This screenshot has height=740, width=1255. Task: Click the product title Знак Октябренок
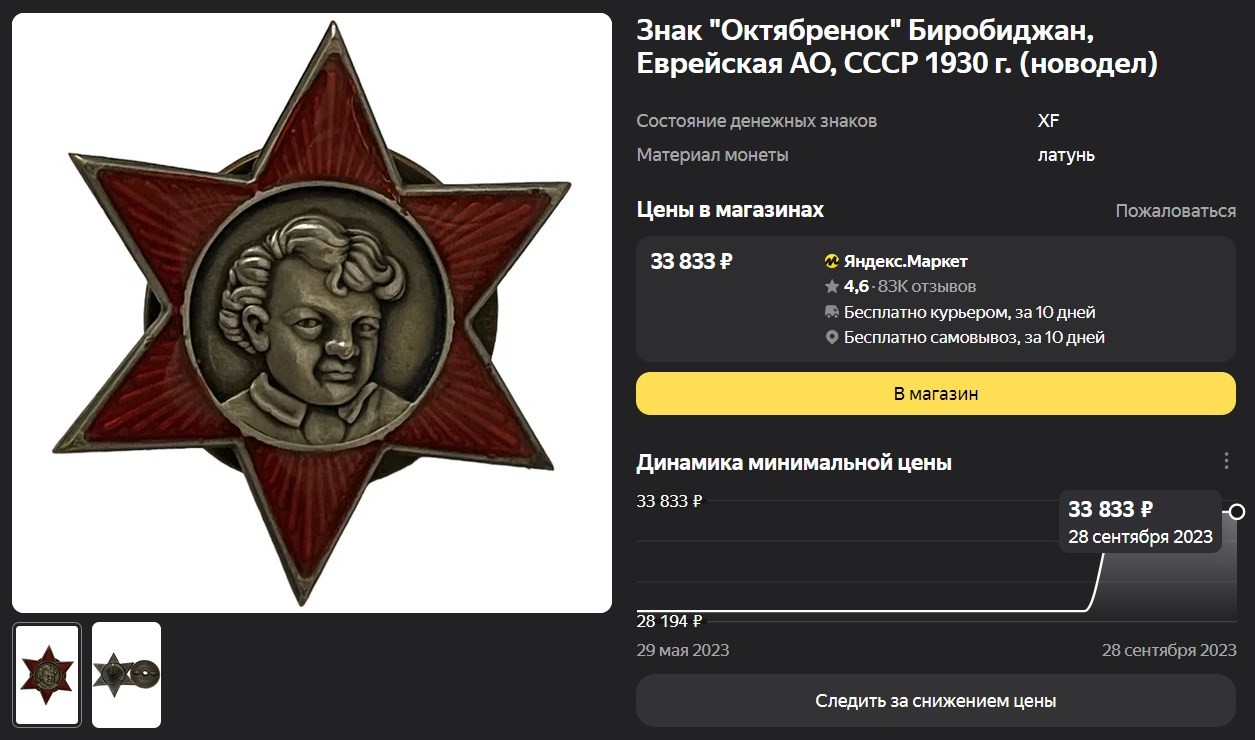click(897, 47)
